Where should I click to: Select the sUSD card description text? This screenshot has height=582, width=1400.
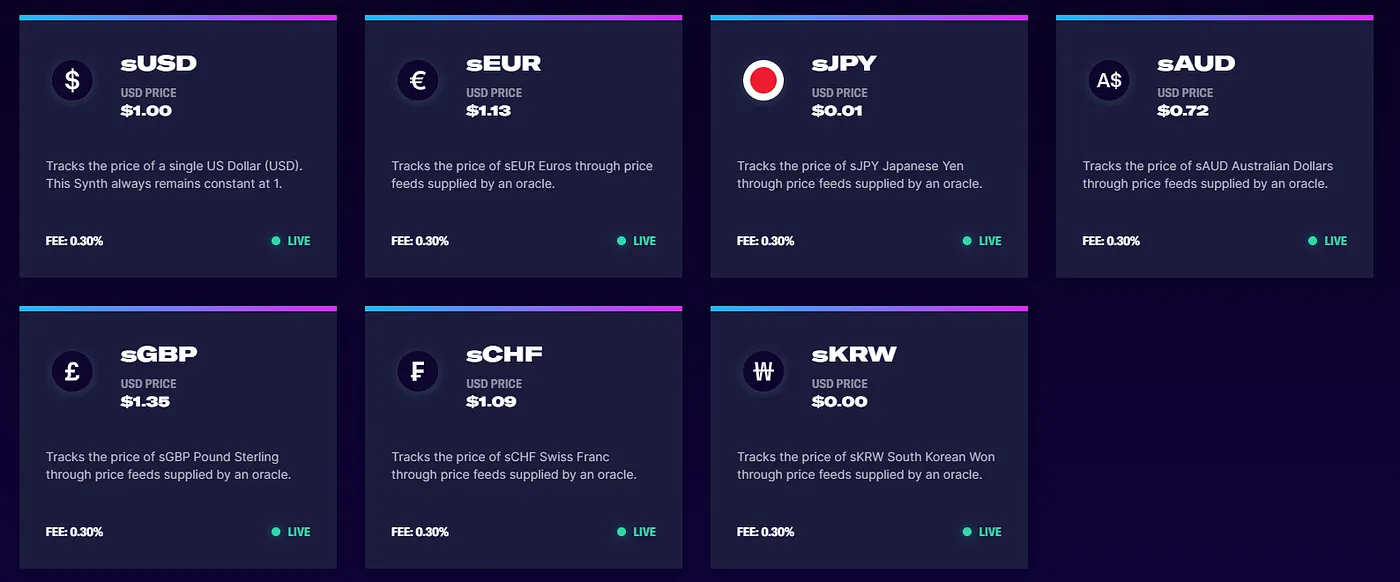click(x=174, y=175)
